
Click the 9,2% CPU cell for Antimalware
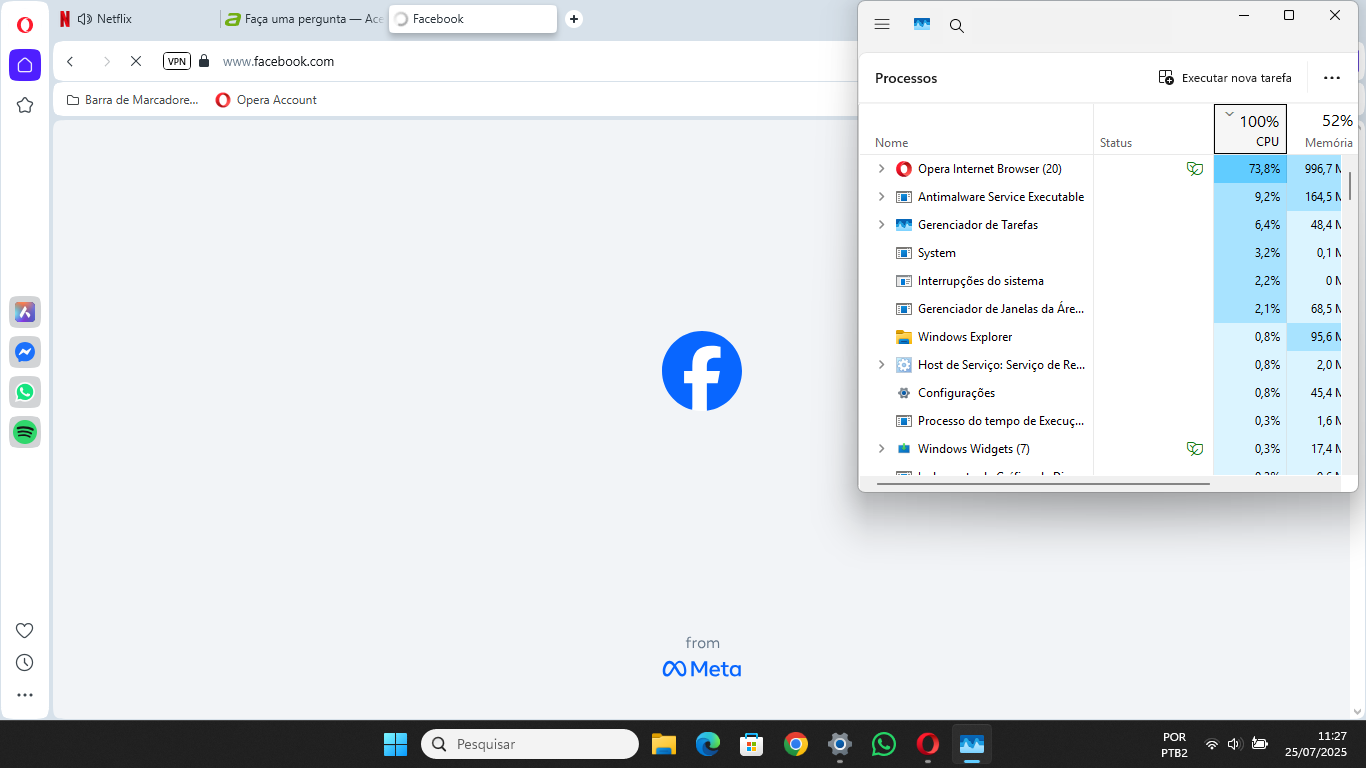point(1250,197)
